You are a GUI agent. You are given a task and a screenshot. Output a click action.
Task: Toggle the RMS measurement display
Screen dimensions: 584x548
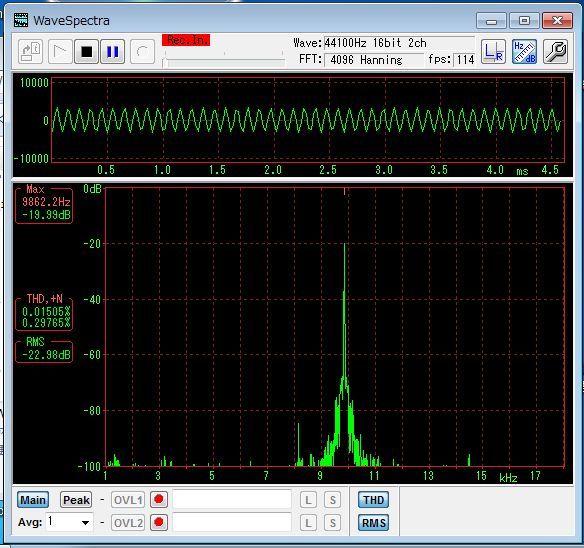coord(373,523)
